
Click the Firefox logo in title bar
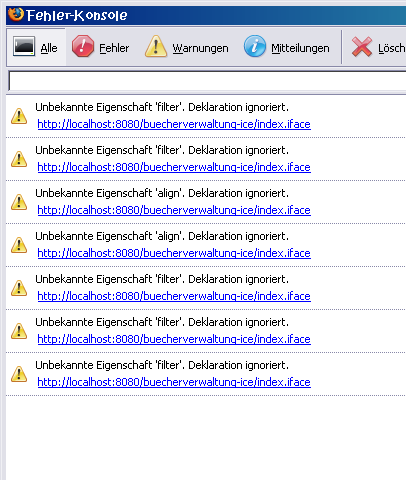[x=16, y=14]
